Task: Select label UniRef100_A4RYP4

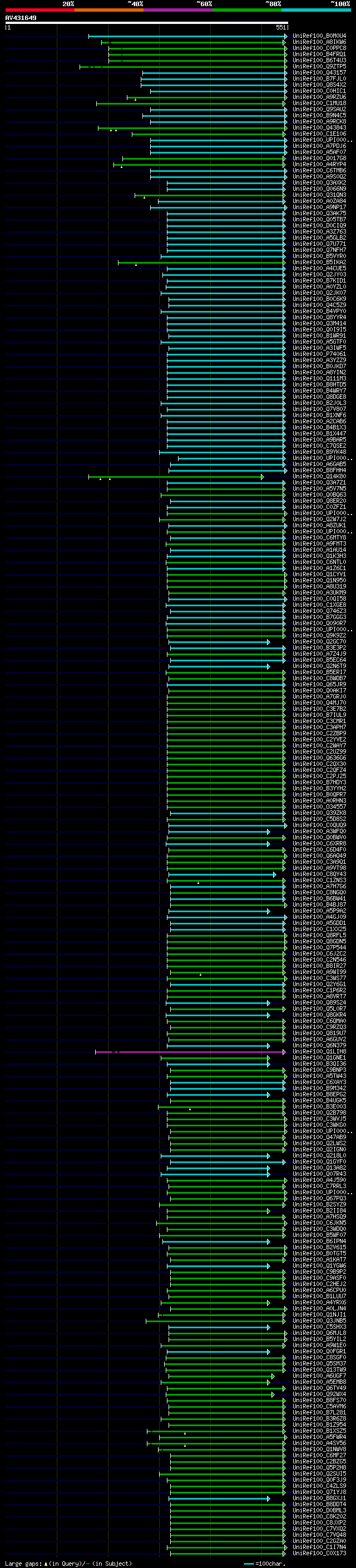Action: [319, 164]
